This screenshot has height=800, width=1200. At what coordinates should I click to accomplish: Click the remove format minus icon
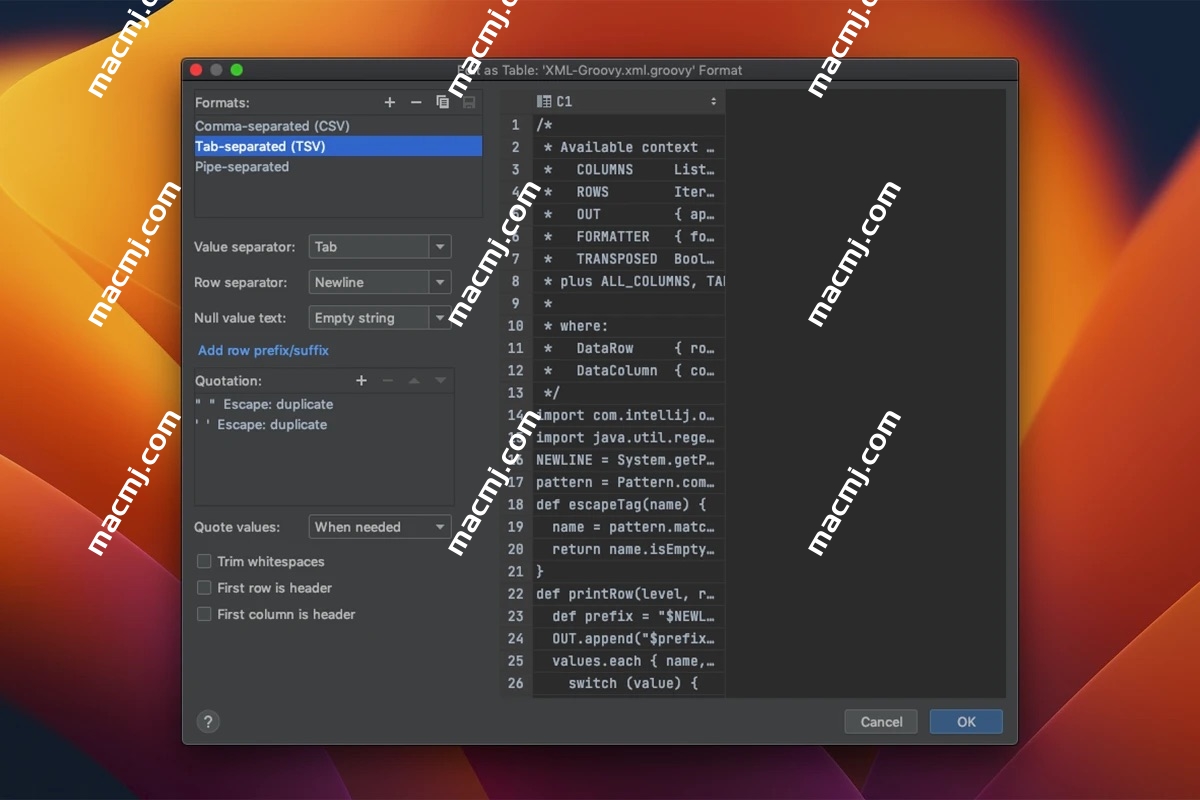[416, 101]
